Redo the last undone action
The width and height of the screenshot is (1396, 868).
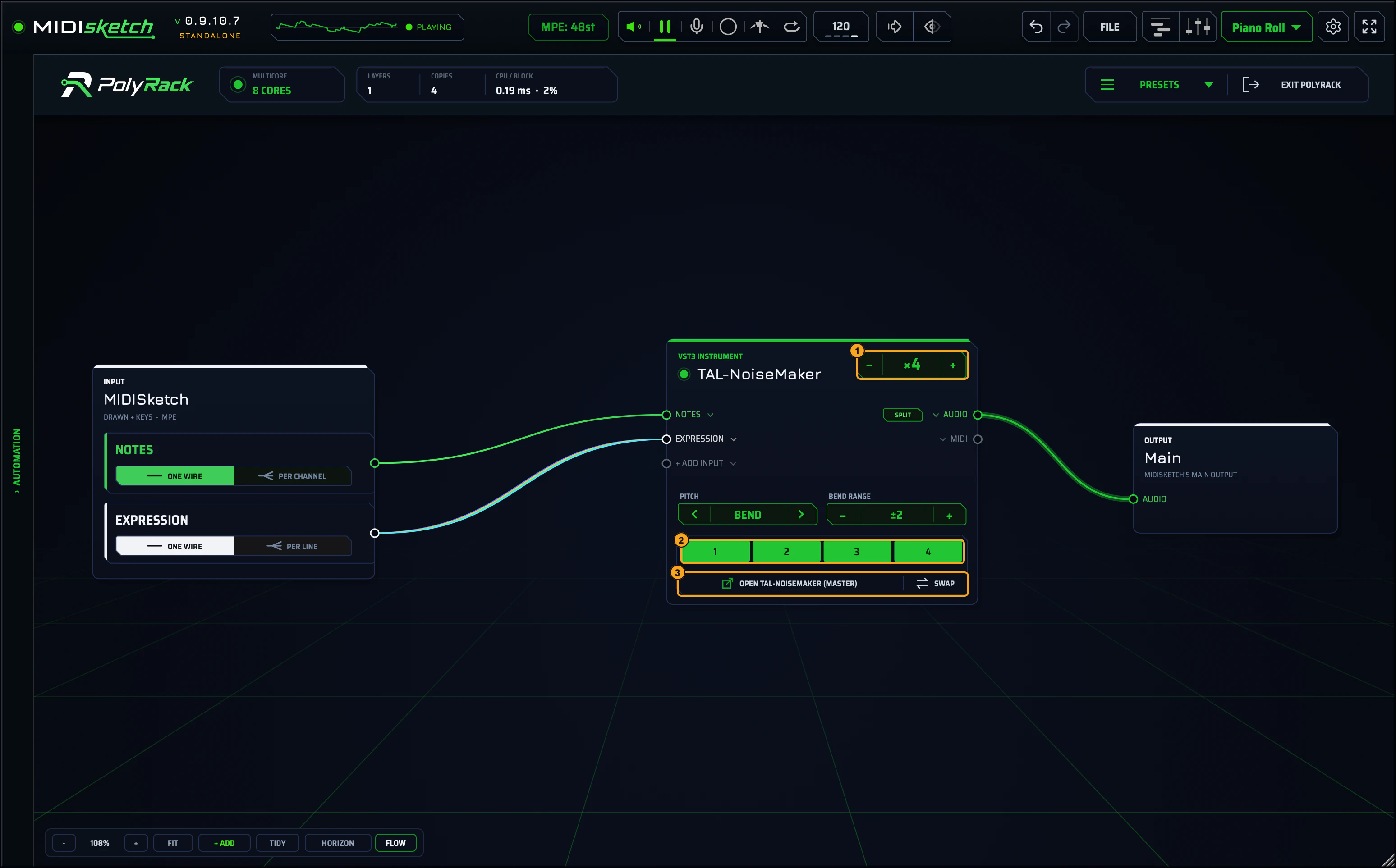click(x=1064, y=27)
